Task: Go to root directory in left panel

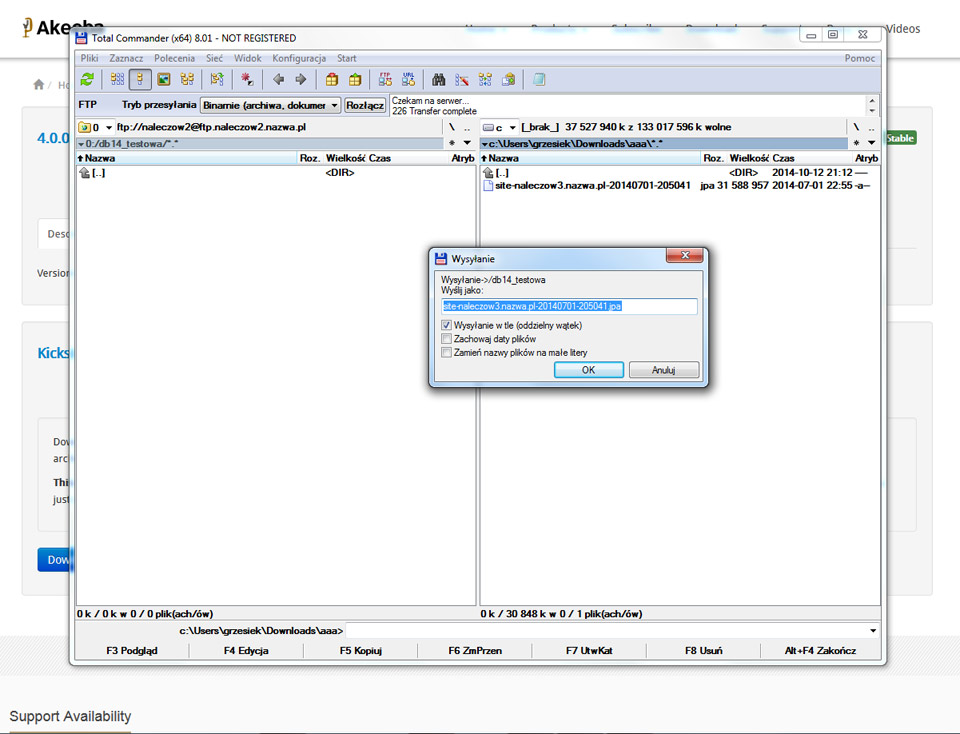Action: (452, 127)
